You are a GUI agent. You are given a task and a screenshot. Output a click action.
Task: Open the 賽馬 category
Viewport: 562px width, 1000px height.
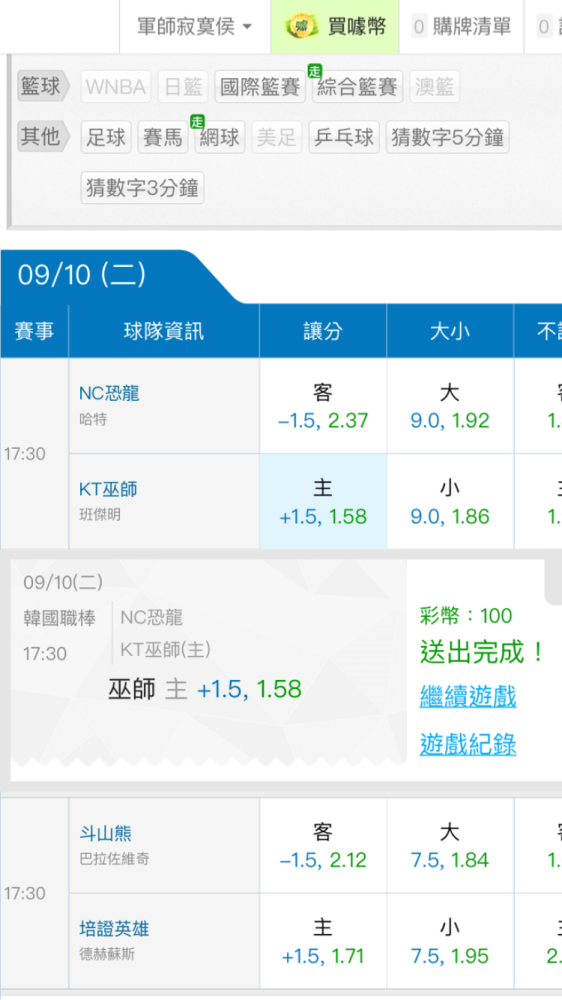pyautogui.click(x=163, y=137)
